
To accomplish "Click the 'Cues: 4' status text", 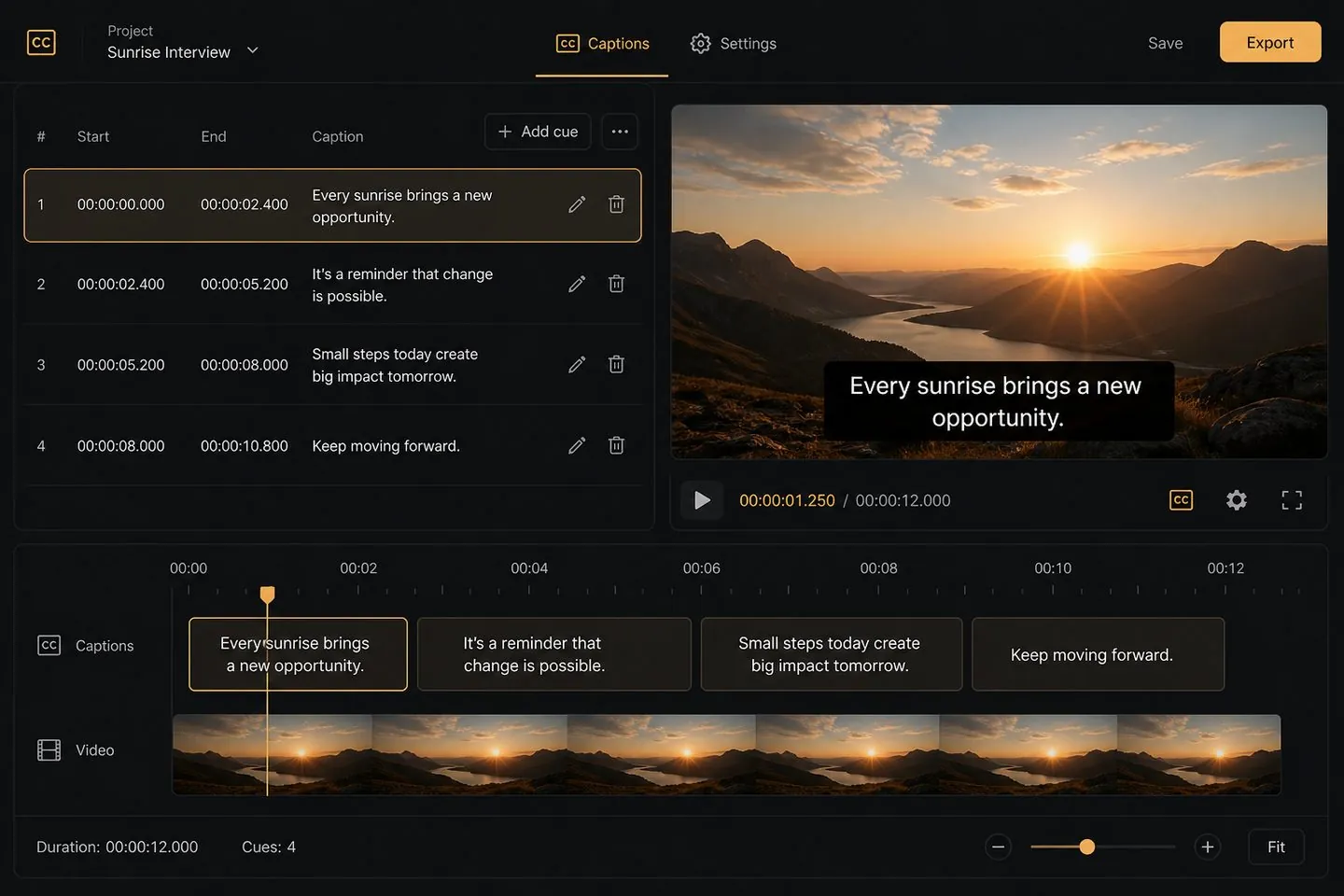I will pyautogui.click(x=269, y=847).
